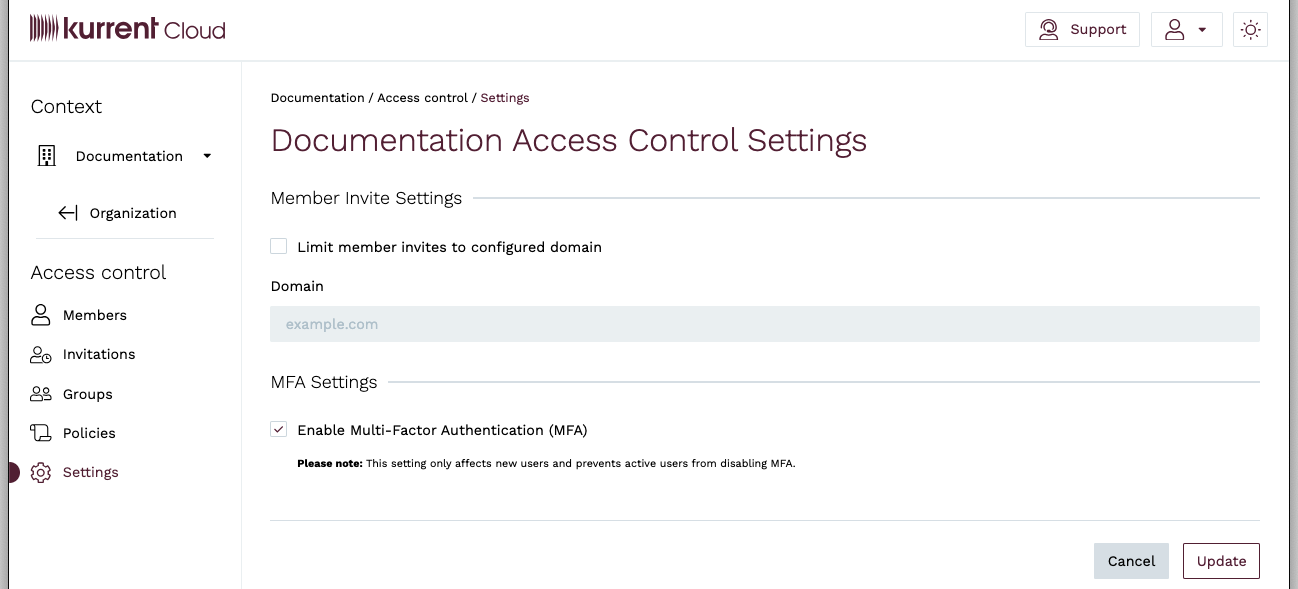The width and height of the screenshot is (1298, 589).
Task: Click the Policies icon in sidebar
Action: [x=41, y=432]
